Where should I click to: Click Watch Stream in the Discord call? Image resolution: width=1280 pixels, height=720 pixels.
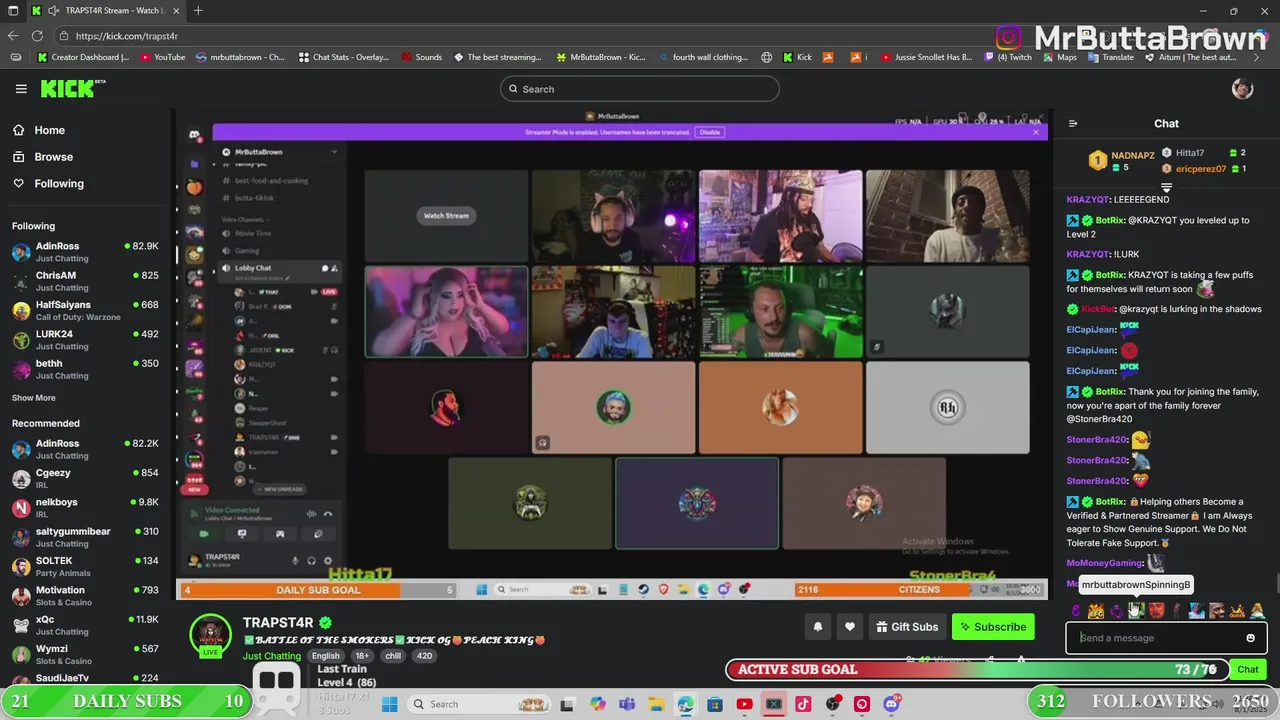pos(446,216)
